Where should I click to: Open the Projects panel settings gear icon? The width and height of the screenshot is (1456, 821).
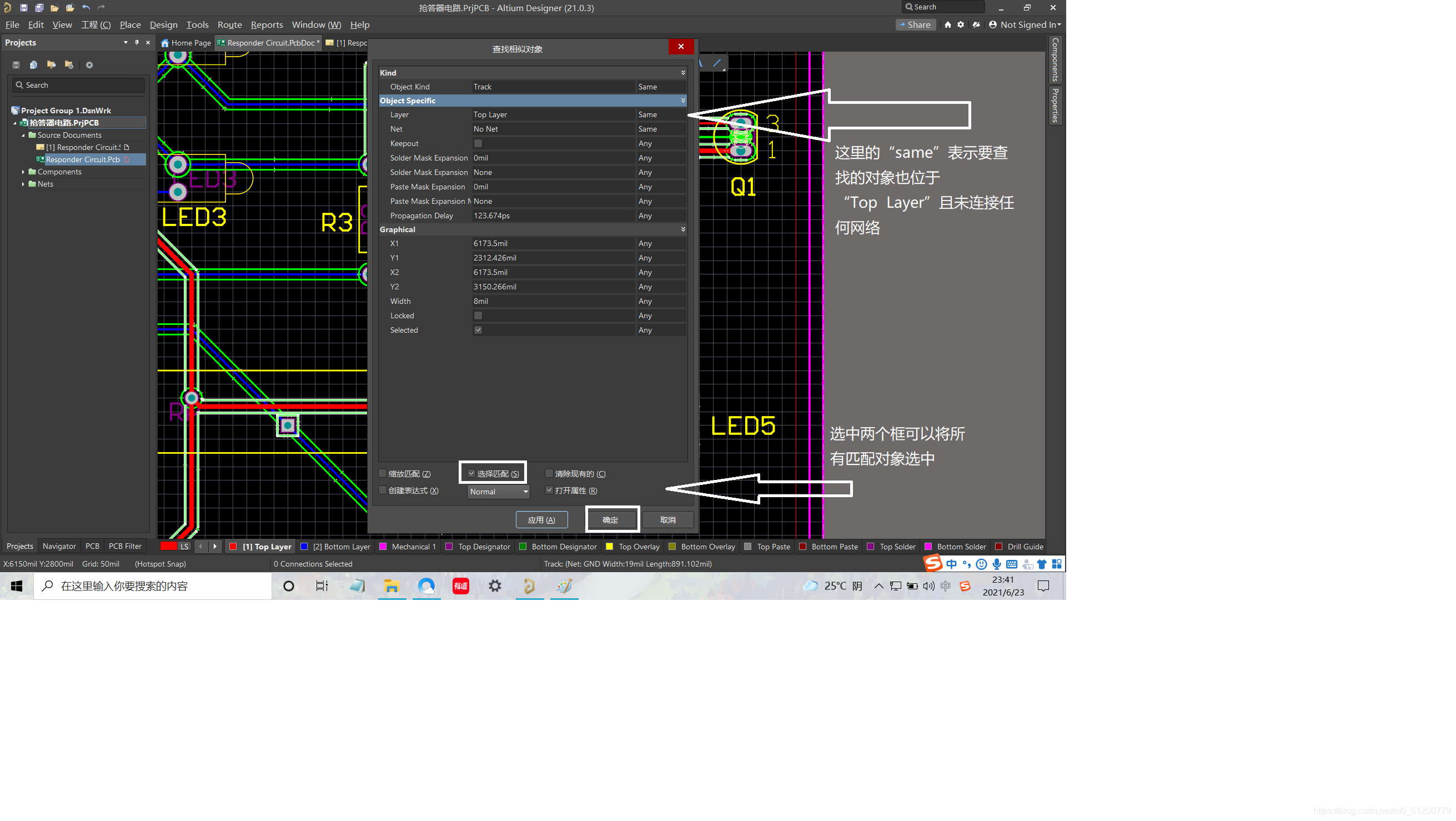[x=89, y=65]
